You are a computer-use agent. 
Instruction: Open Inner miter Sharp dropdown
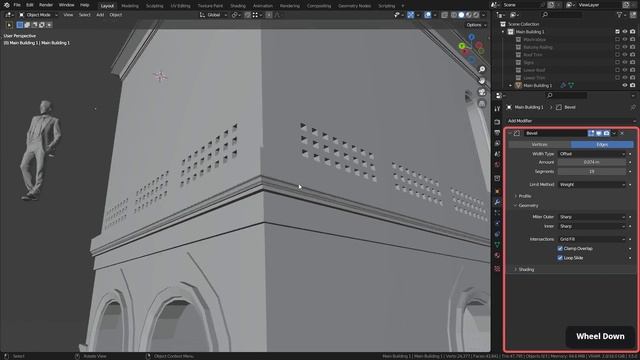591,226
